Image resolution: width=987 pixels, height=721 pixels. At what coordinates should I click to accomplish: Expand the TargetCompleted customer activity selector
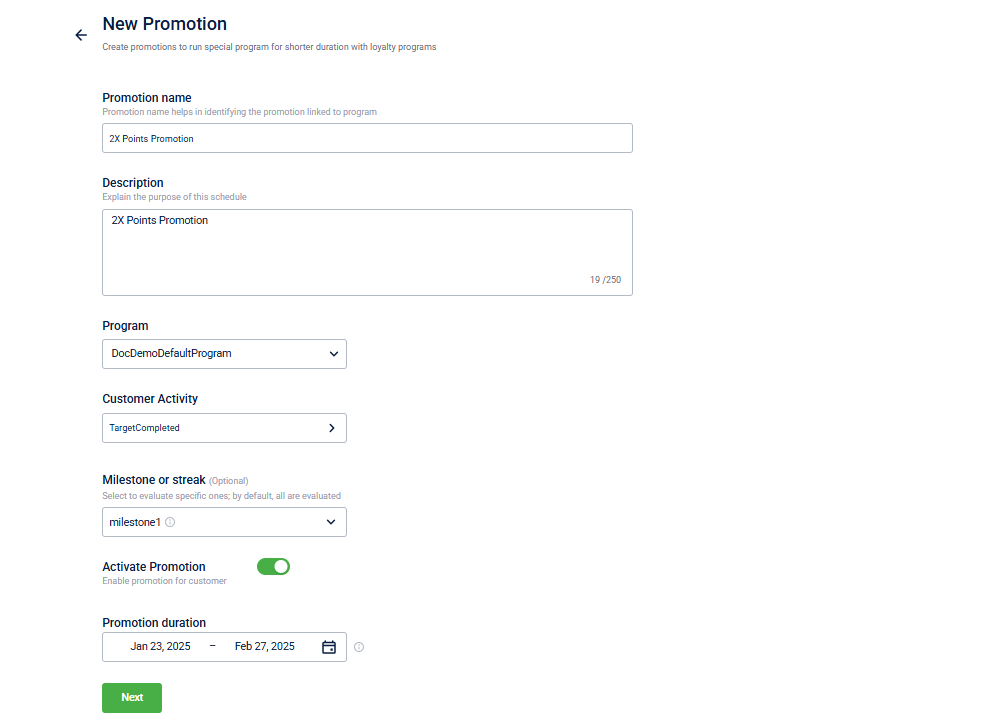(x=224, y=428)
